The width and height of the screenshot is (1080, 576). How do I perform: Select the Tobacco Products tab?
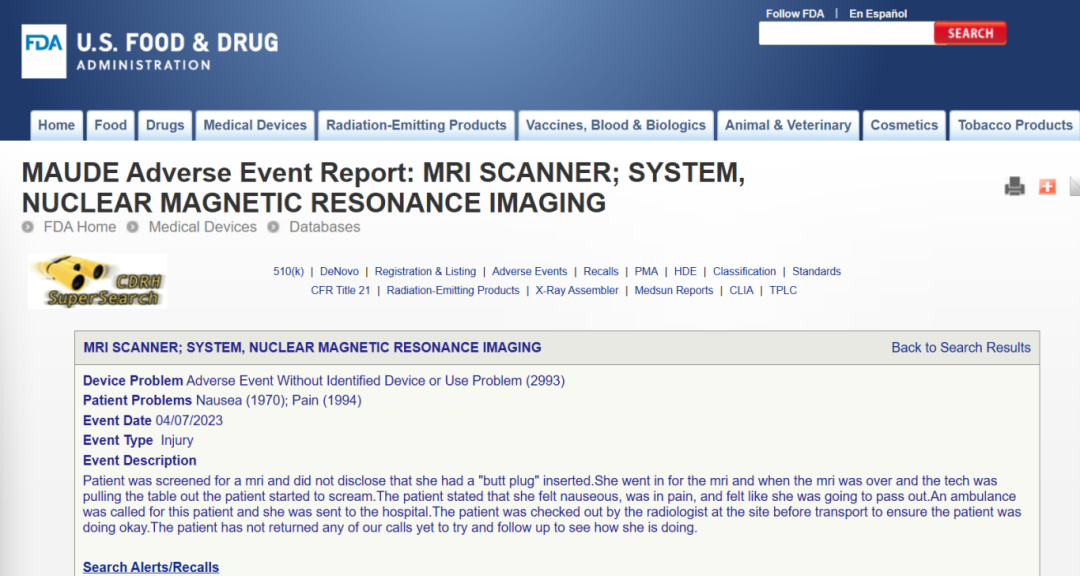click(x=1014, y=125)
